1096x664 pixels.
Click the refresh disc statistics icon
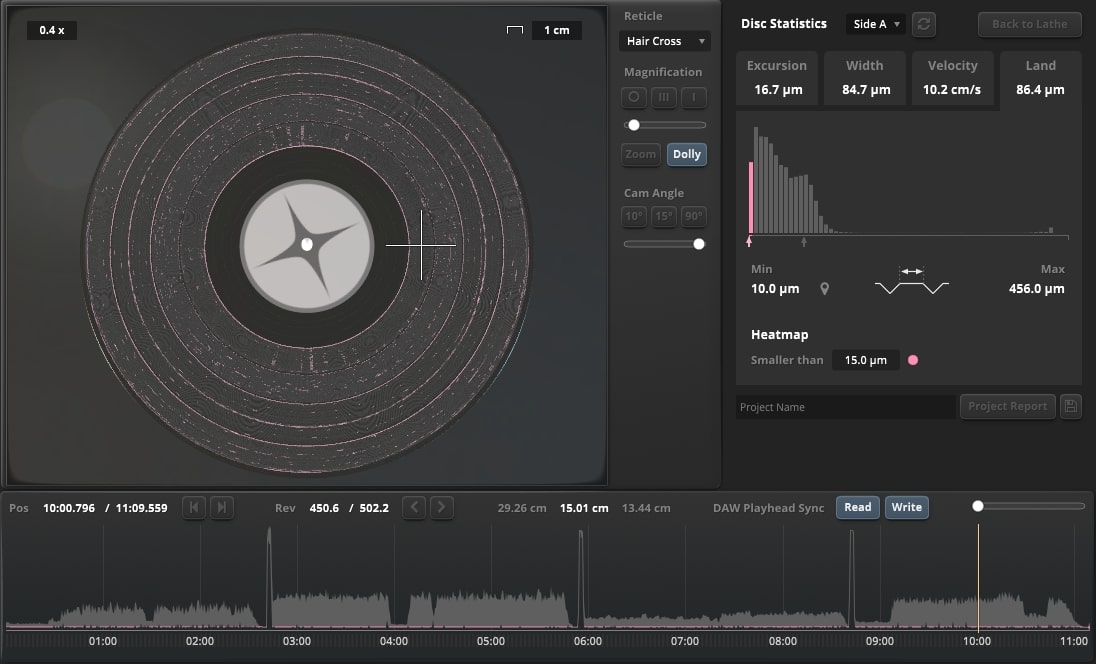coord(925,24)
